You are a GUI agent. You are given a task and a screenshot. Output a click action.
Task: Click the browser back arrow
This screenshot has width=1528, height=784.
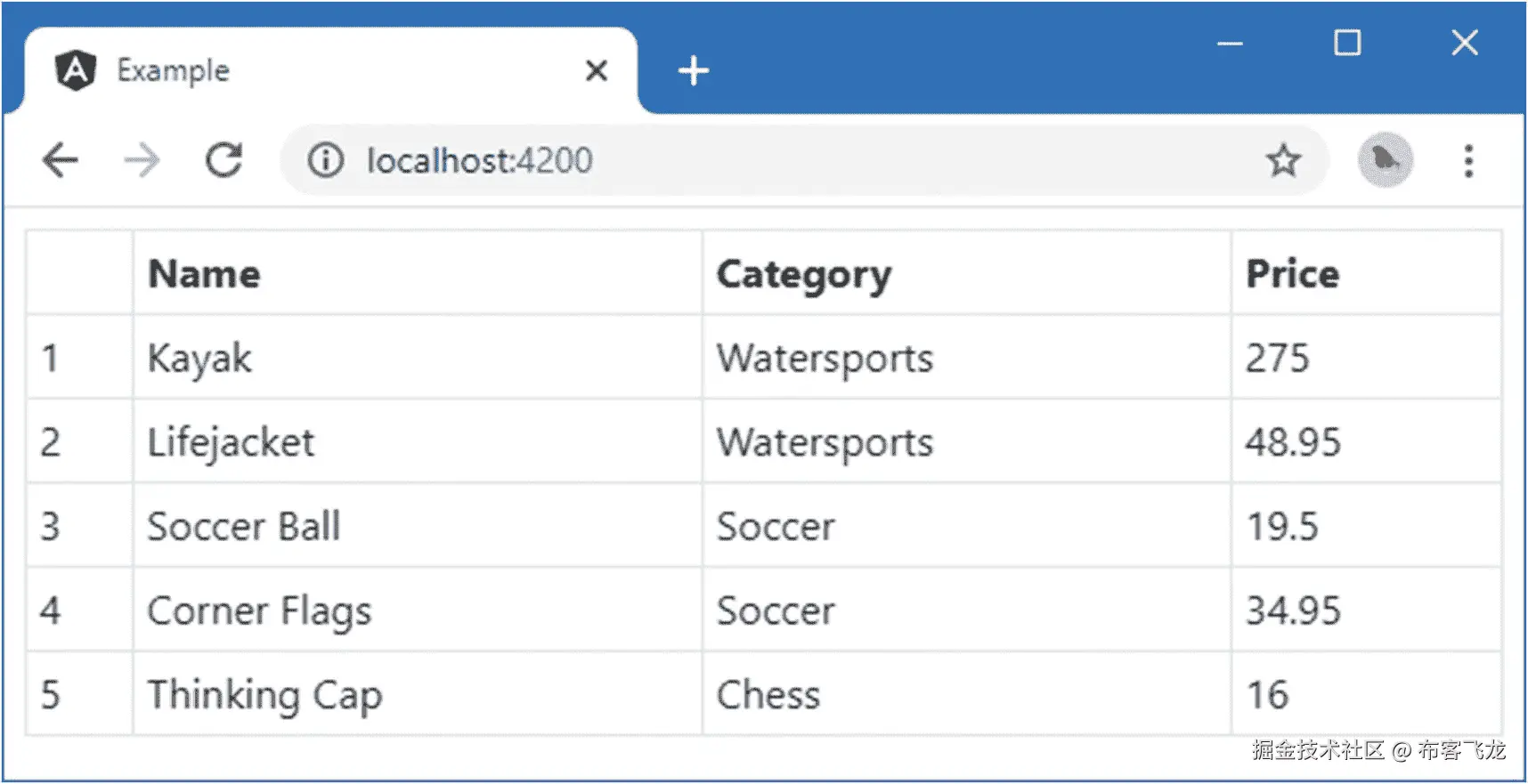[61, 161]
